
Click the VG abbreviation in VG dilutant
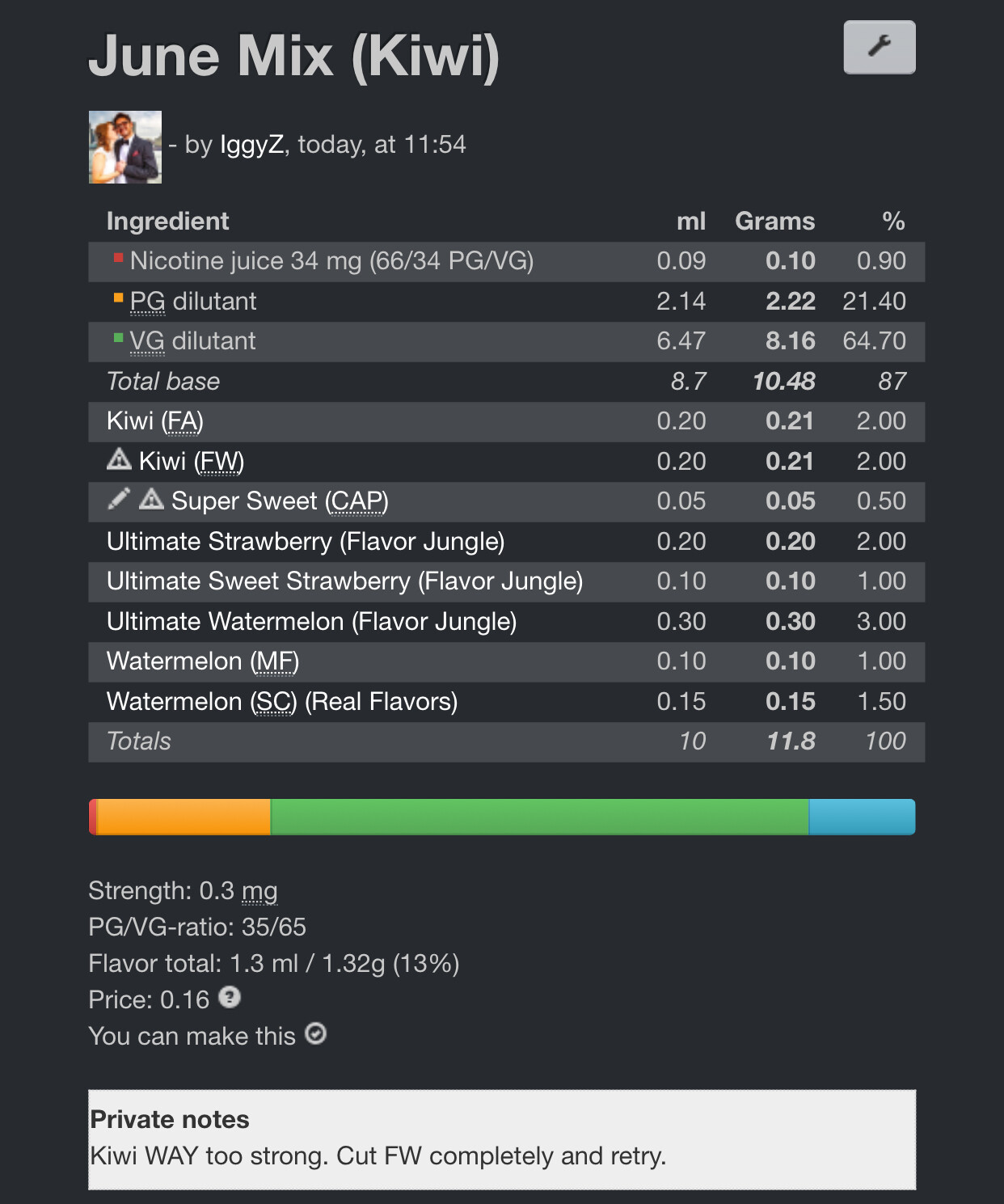(147, 341)
